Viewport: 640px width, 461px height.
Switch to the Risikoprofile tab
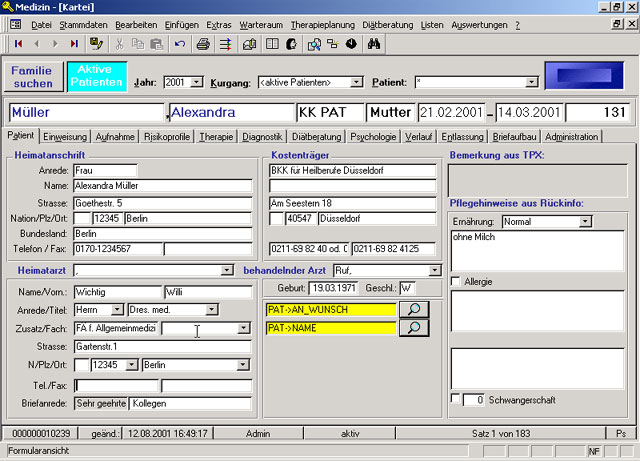(167, 137)
